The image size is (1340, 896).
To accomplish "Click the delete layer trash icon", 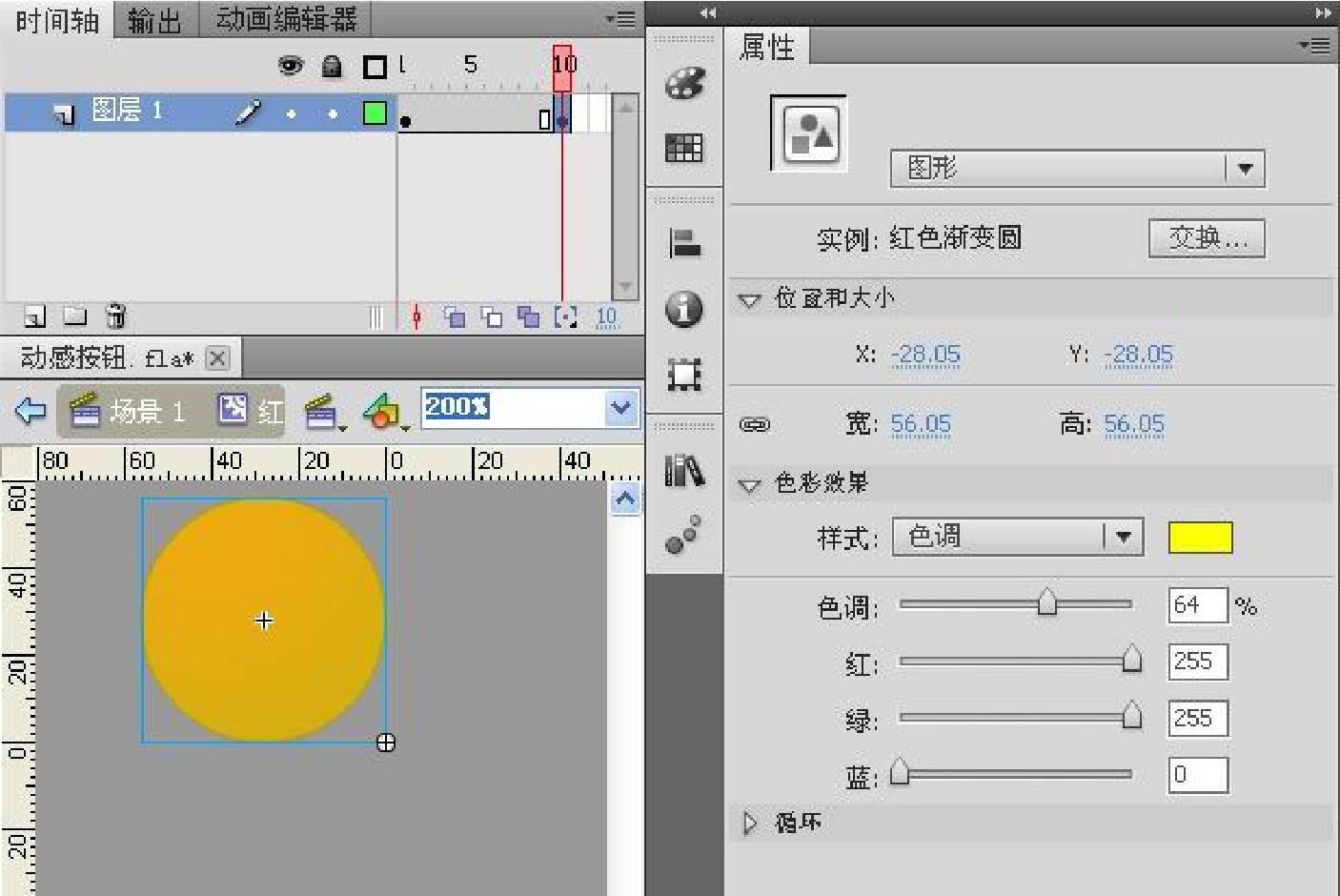I will tap(115, 316).
